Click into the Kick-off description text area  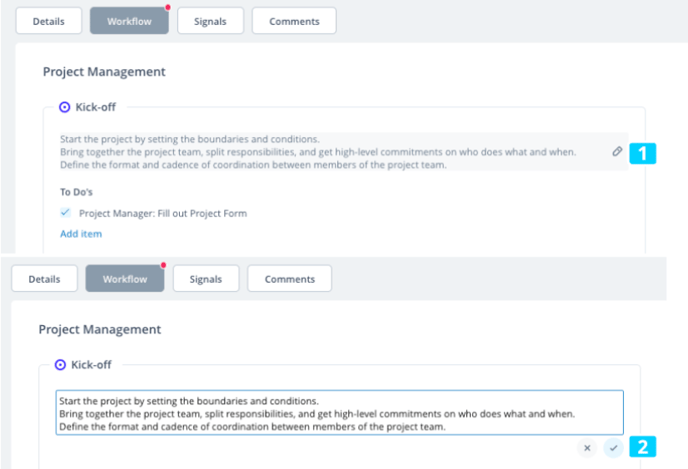[x=340, y=413]
